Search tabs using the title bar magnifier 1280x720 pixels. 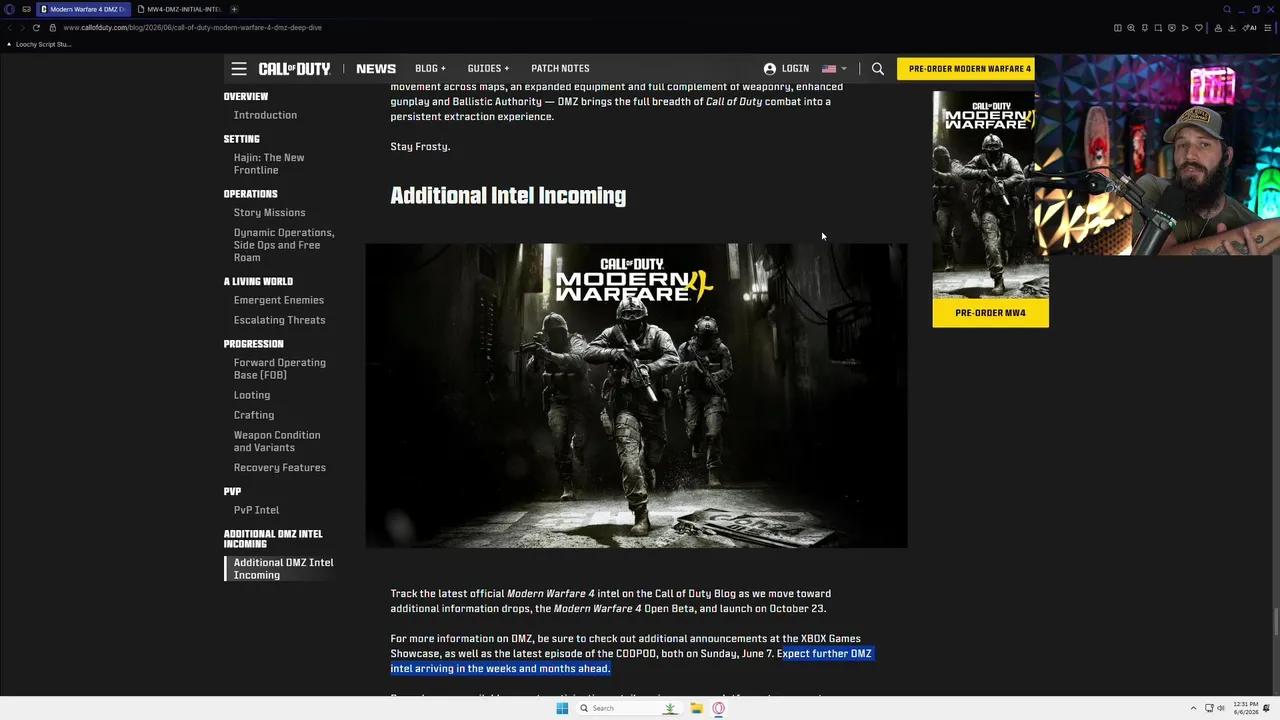point(1227,9)
